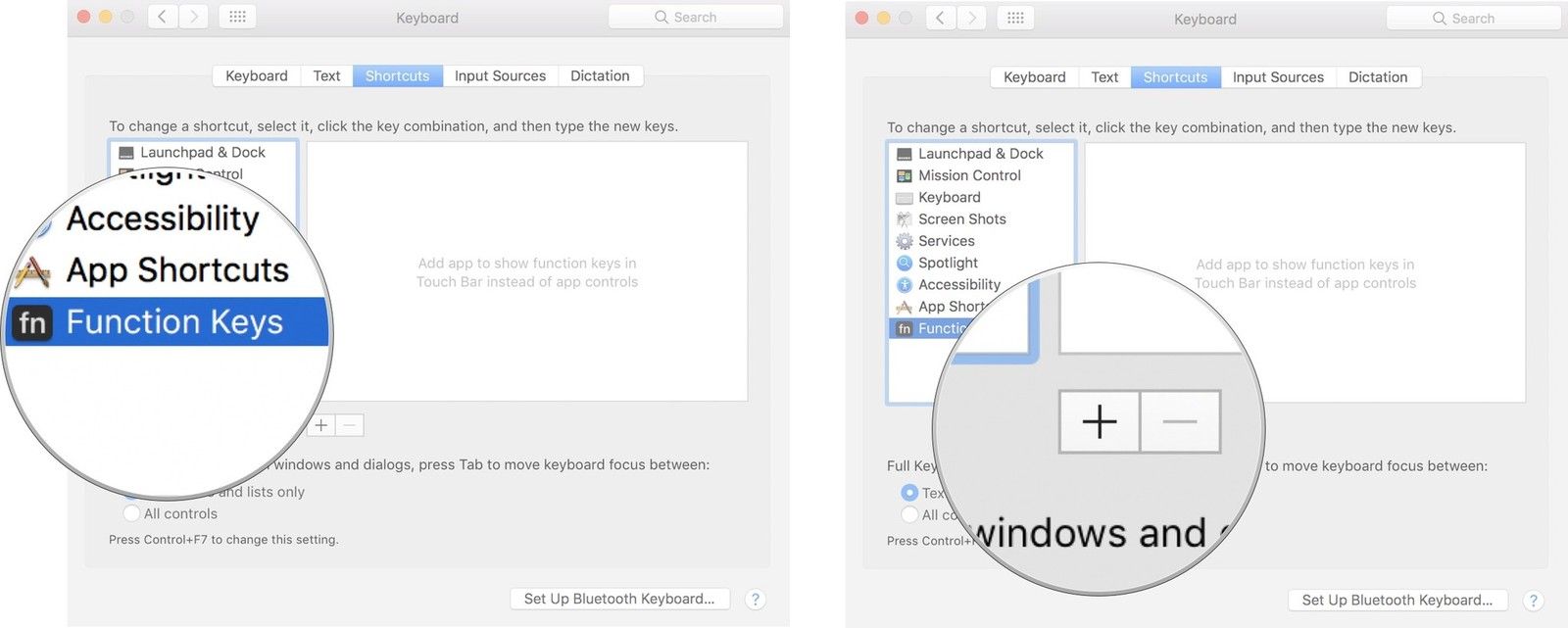Switch to Input Sources tab in left window
This screenshot has height=628, width=1568.
coord(500,76)
